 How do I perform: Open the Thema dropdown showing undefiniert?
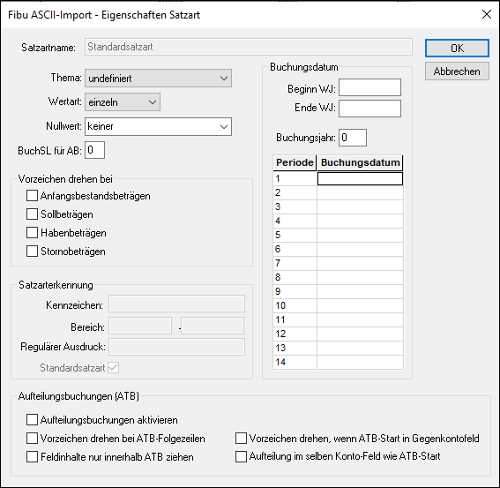coord(158,78)
